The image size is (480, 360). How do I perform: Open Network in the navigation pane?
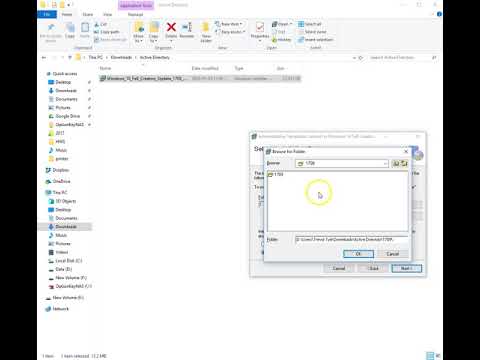coord(60,309)
